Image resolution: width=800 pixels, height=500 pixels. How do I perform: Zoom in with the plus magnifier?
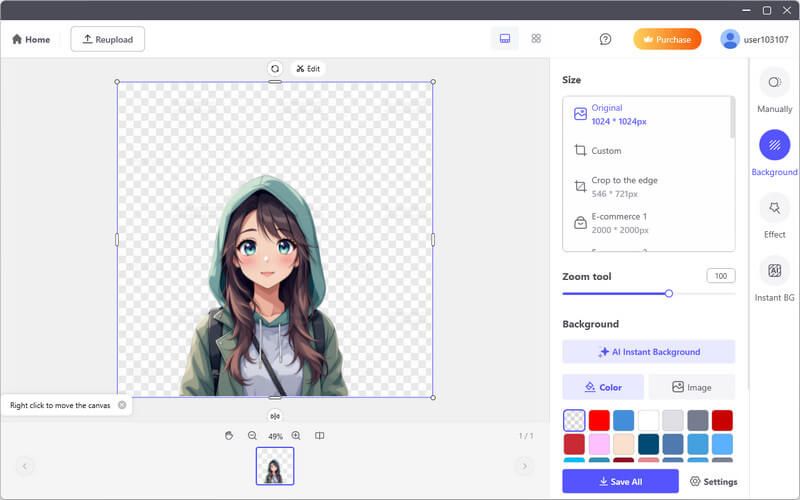(x=296, y=436)
